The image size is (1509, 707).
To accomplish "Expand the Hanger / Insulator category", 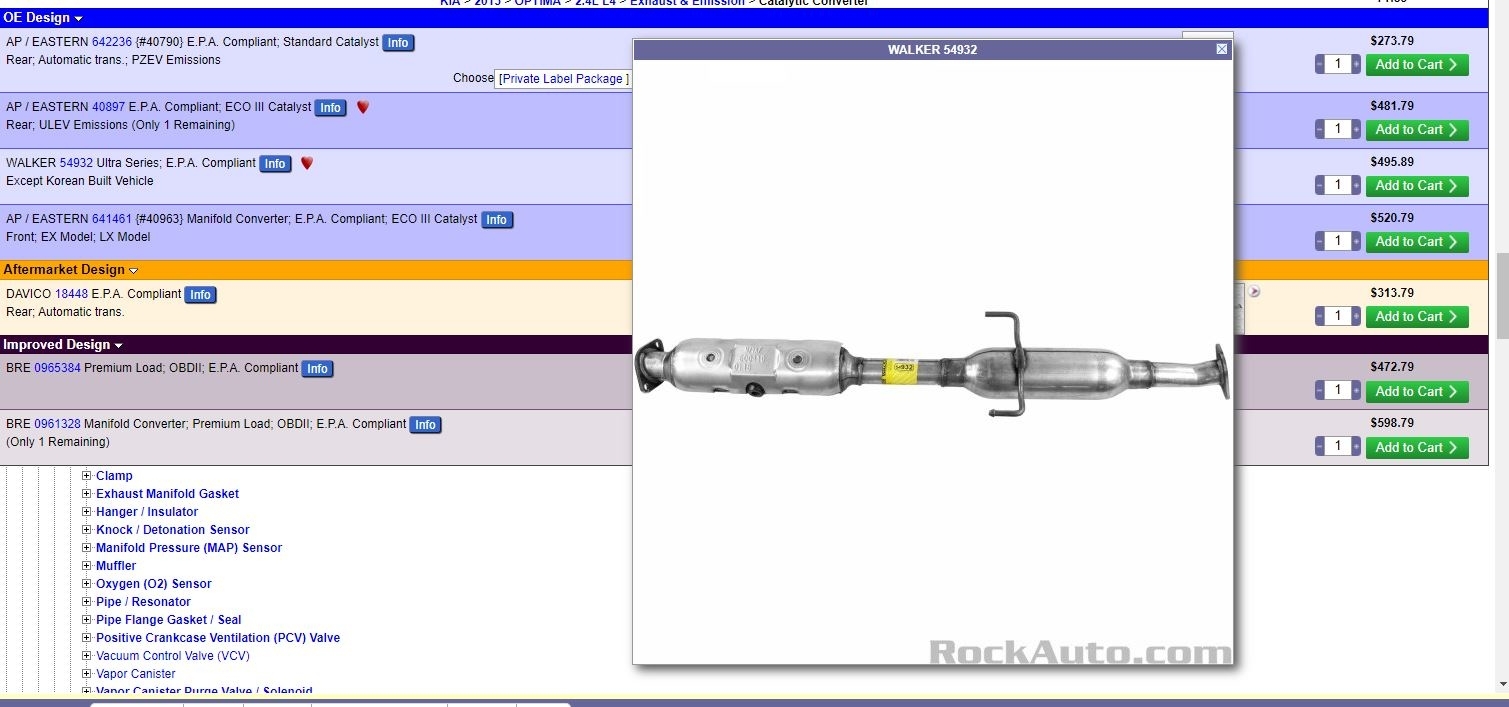I will 87,512.
